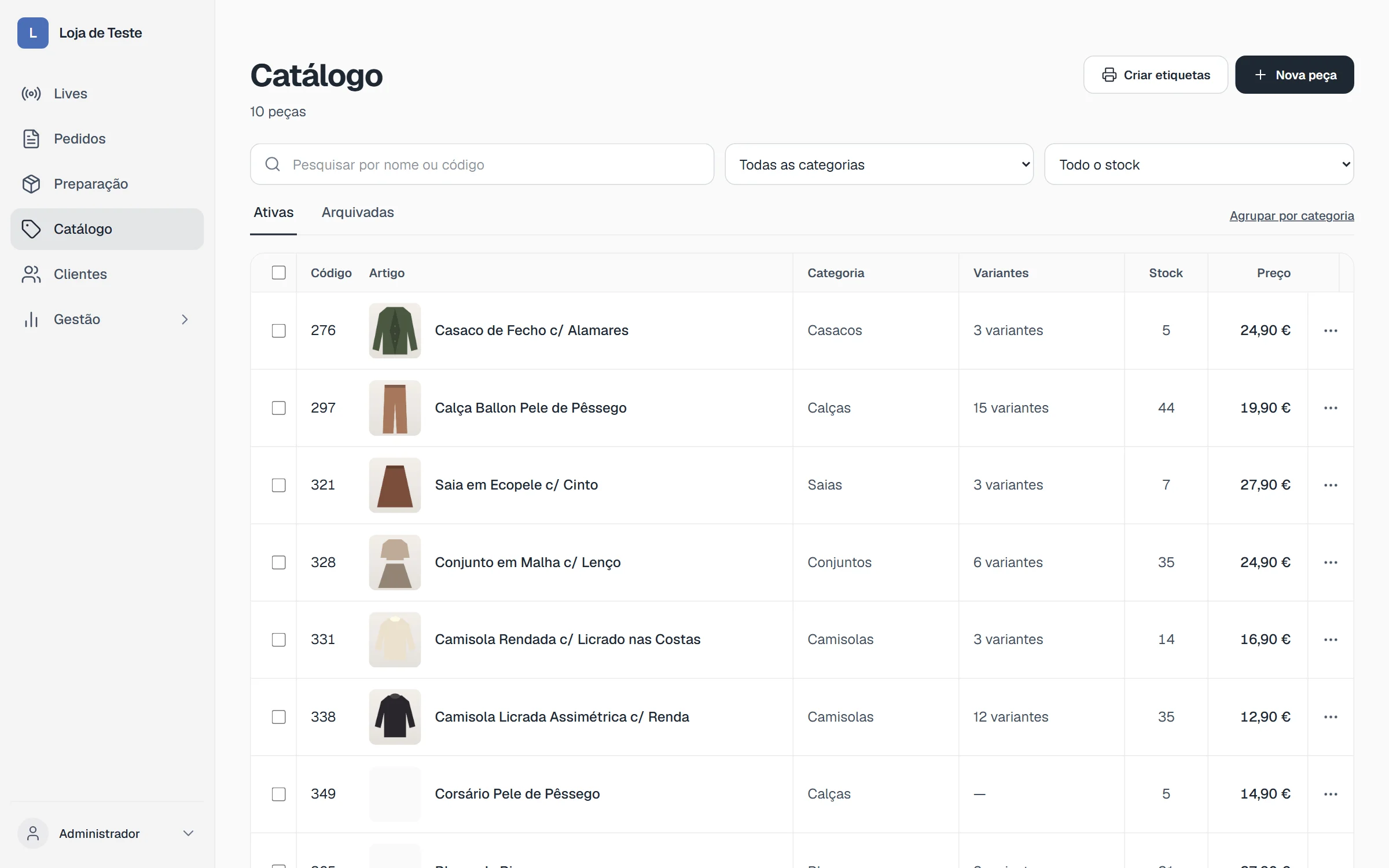Image resolution: width=1389 pixels, height=868 pixels.
Task: Open more options for Conjunto em Malha row
Action: coord(1331,562)
